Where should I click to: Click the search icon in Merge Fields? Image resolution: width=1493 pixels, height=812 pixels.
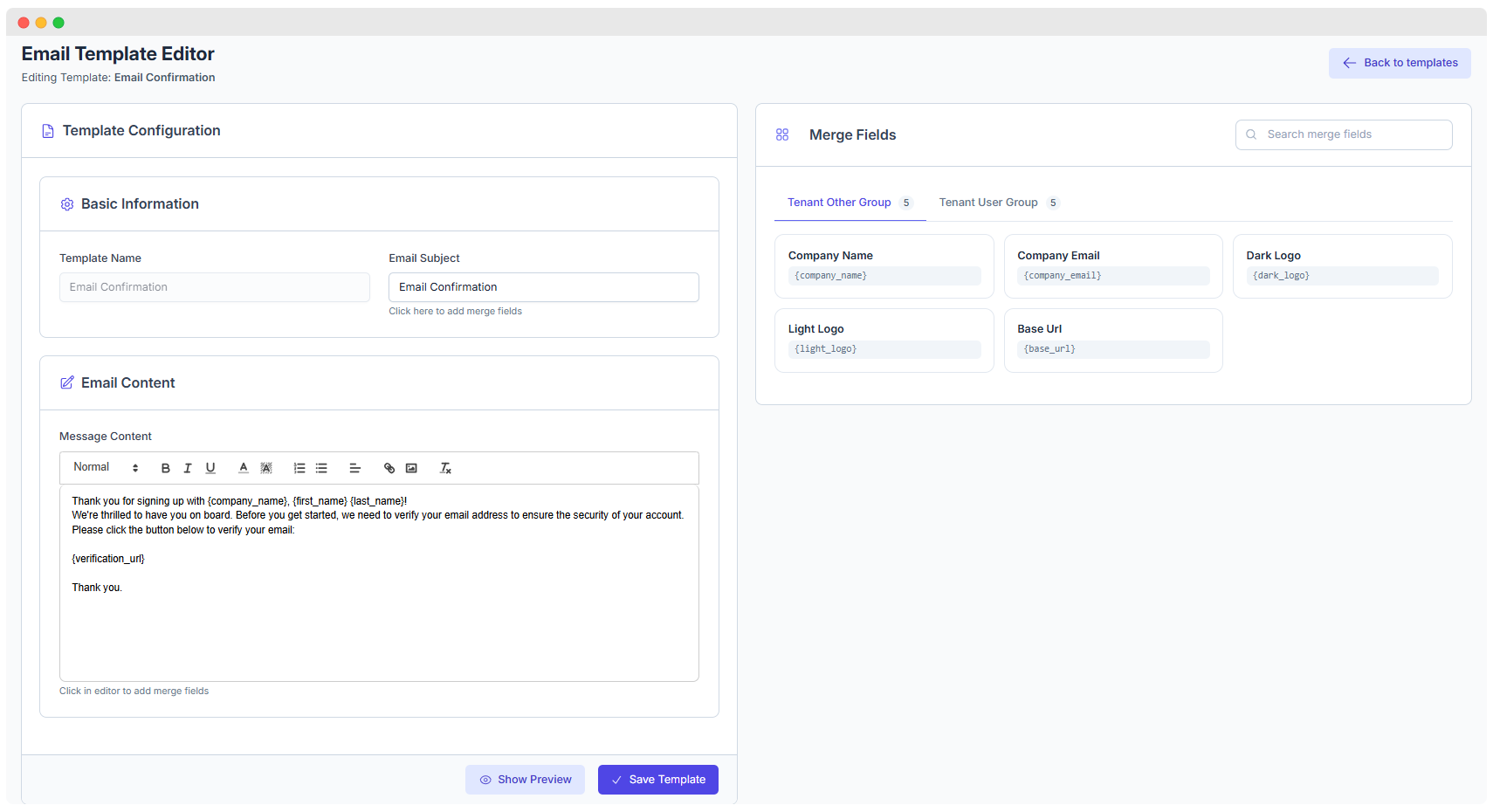click(1251, 134)
